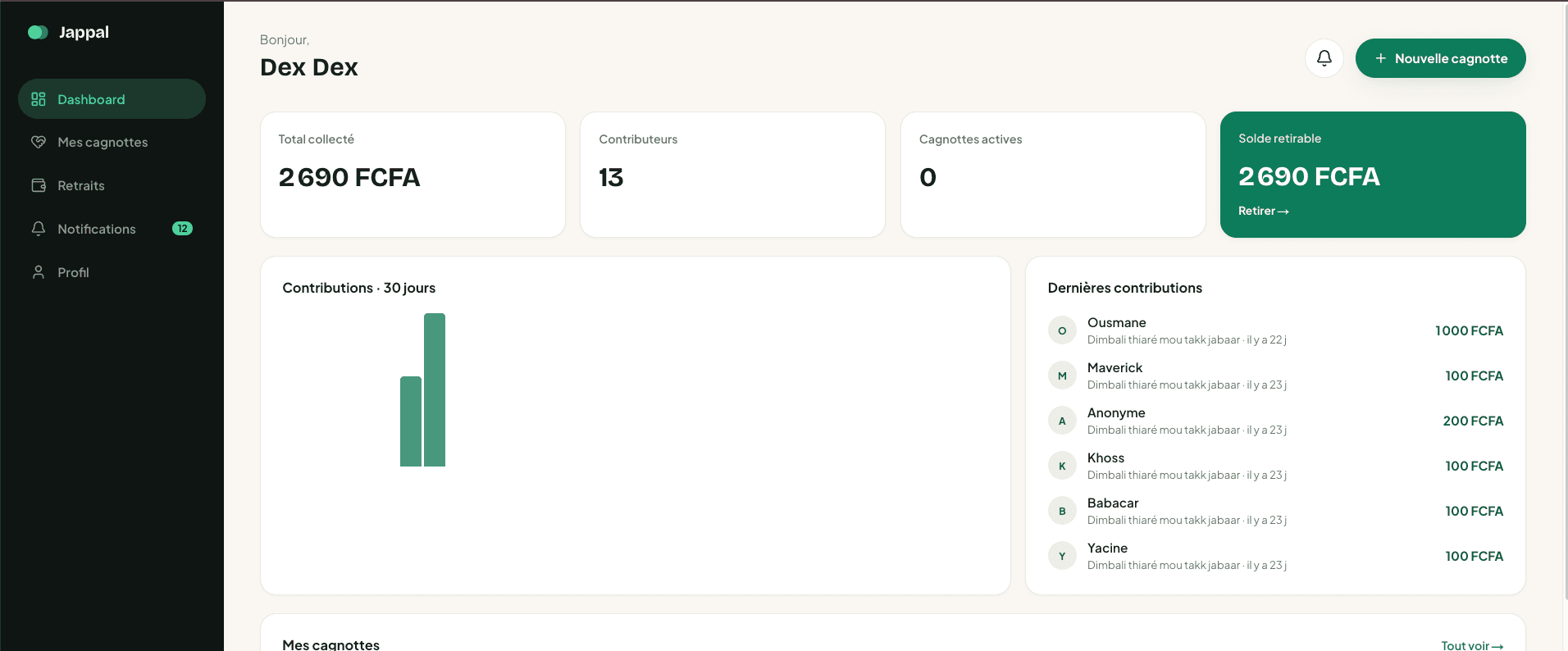Click Babacar's 100 FCFA amount

1474,511
